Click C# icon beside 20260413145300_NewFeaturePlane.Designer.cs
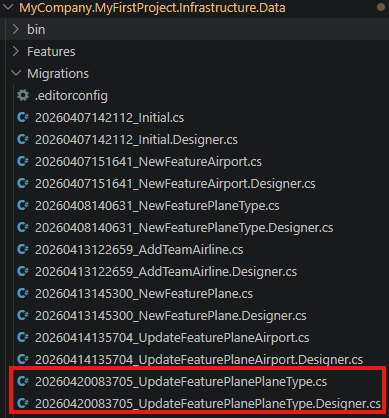The height and width of the screenshot is (418, 389). click(x=23, y=316)
